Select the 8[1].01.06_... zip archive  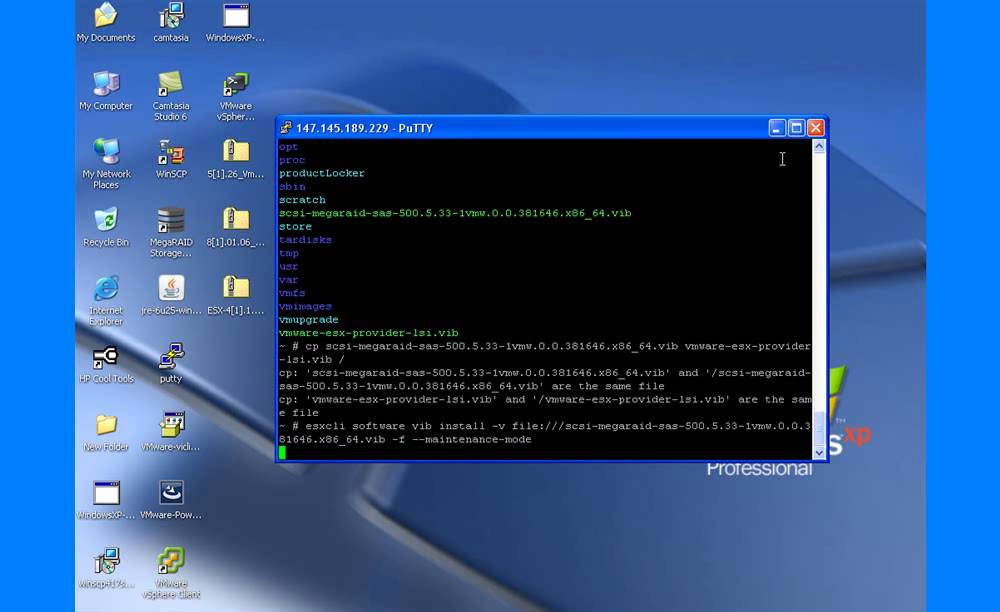pos(235,227)
